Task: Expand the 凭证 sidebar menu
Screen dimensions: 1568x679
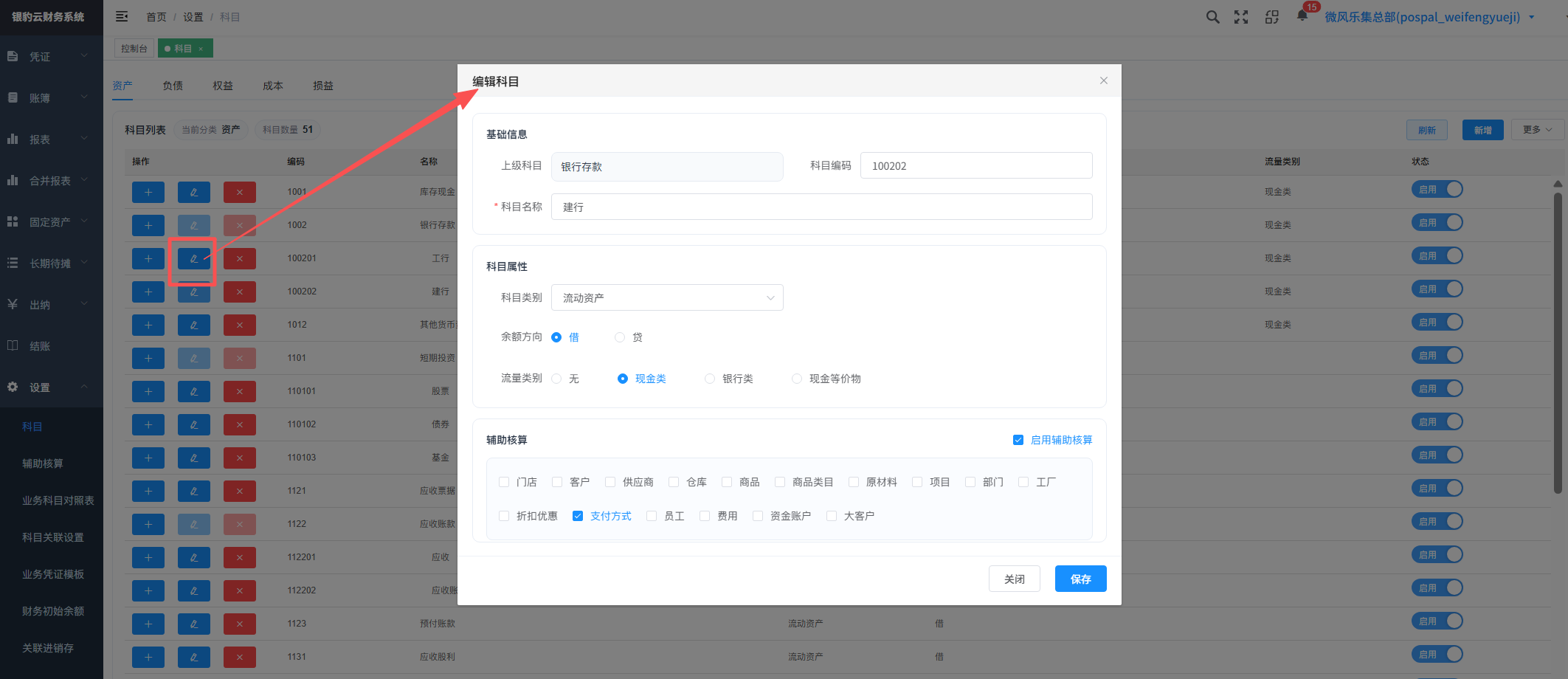Action: pyautogui.click(x=51, y=56)
